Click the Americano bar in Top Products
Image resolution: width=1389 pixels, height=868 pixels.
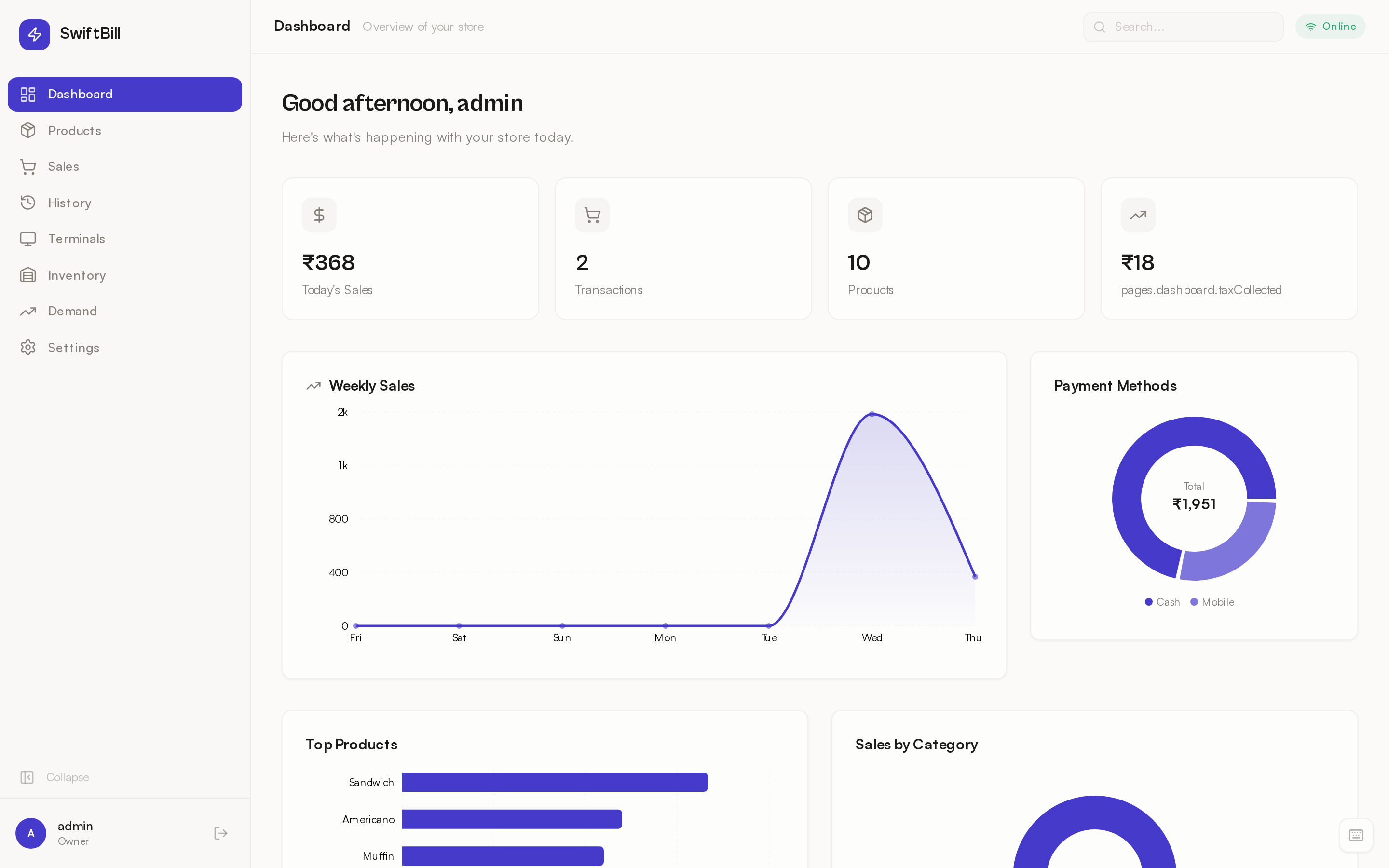click(512, 819)
